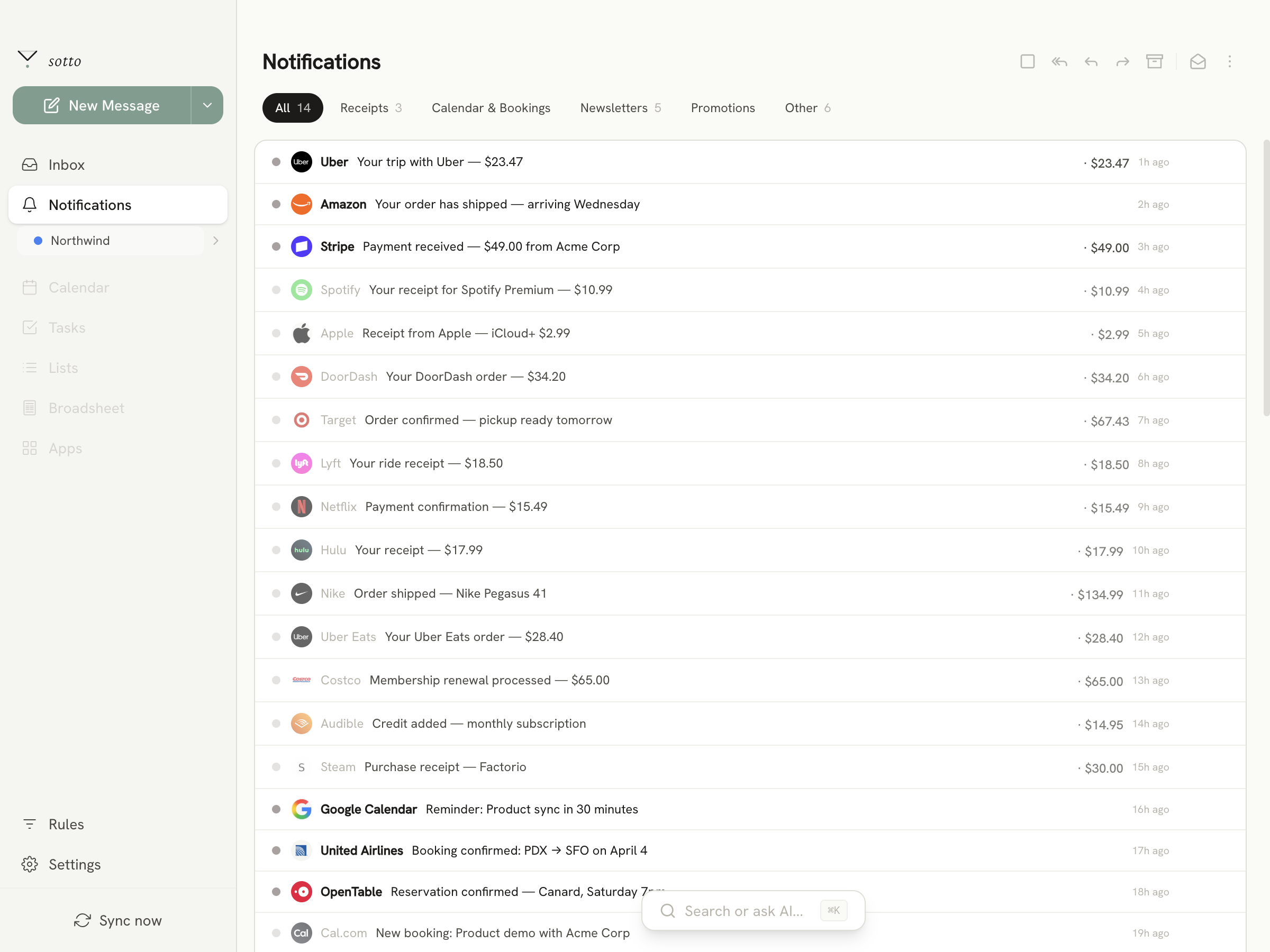Compose with the New Message button
Image resolution: width=1270 pixels, height=952 pixels.
coord(104,105)
